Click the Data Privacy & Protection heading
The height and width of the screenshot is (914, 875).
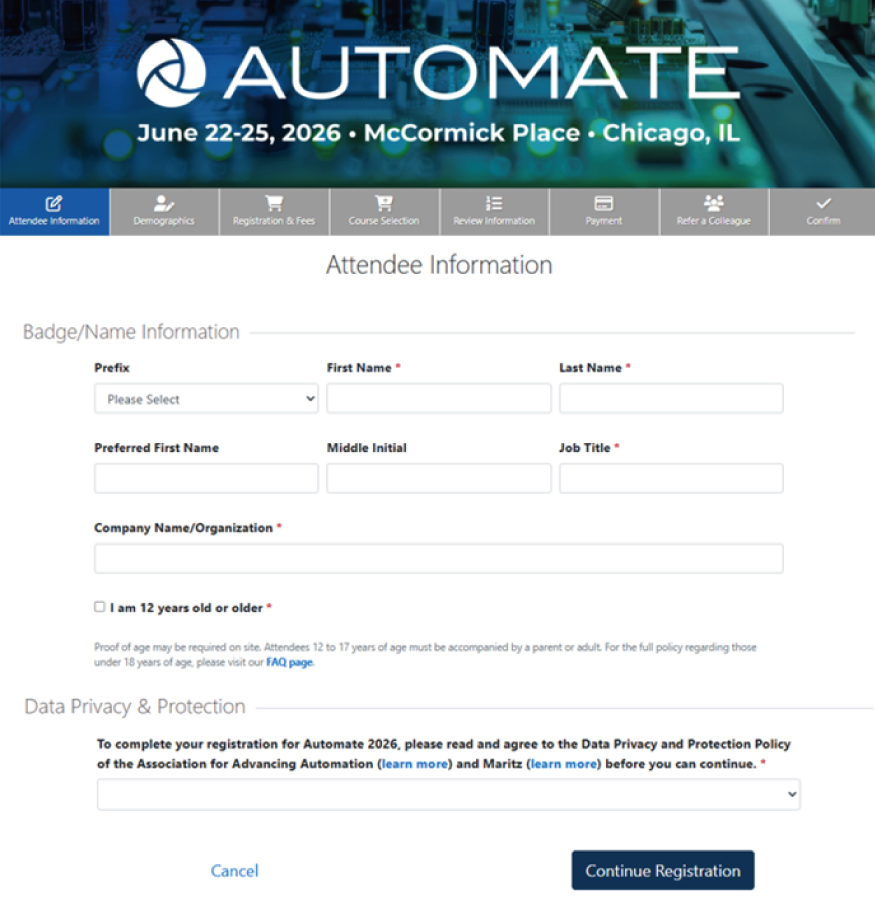click(135, 706)
